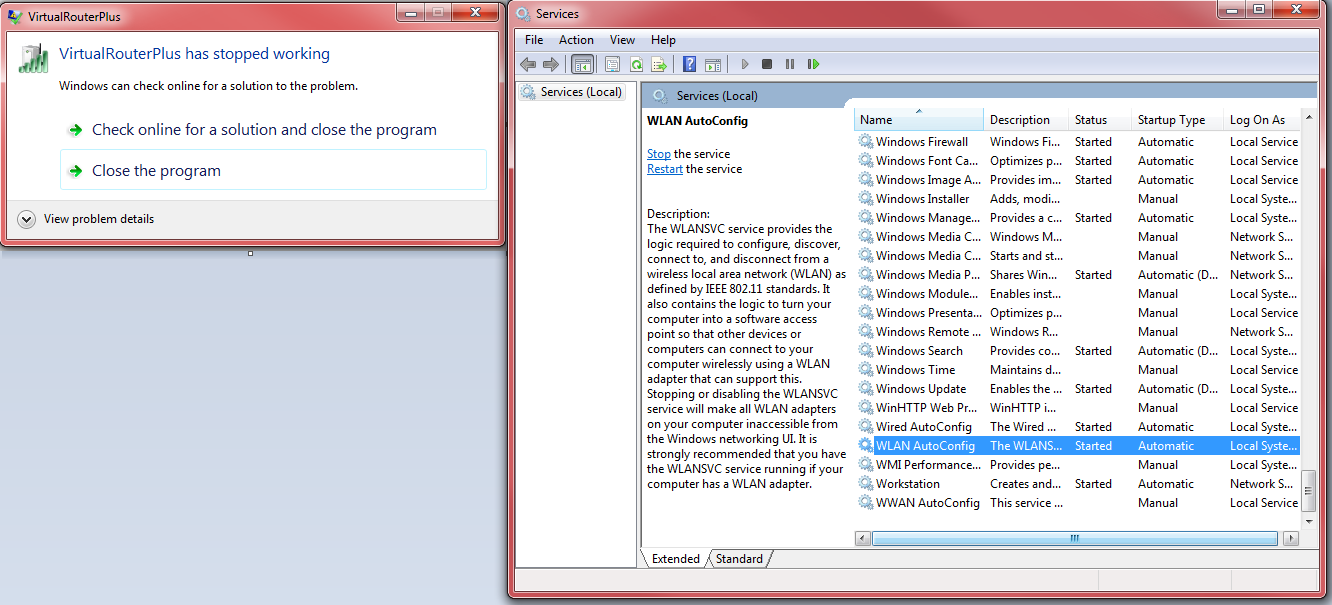Viewport: 1332px width, 605px height.
Task: Choose Check online for a solution
Action: pyautogui.click(x=264, y=130)
